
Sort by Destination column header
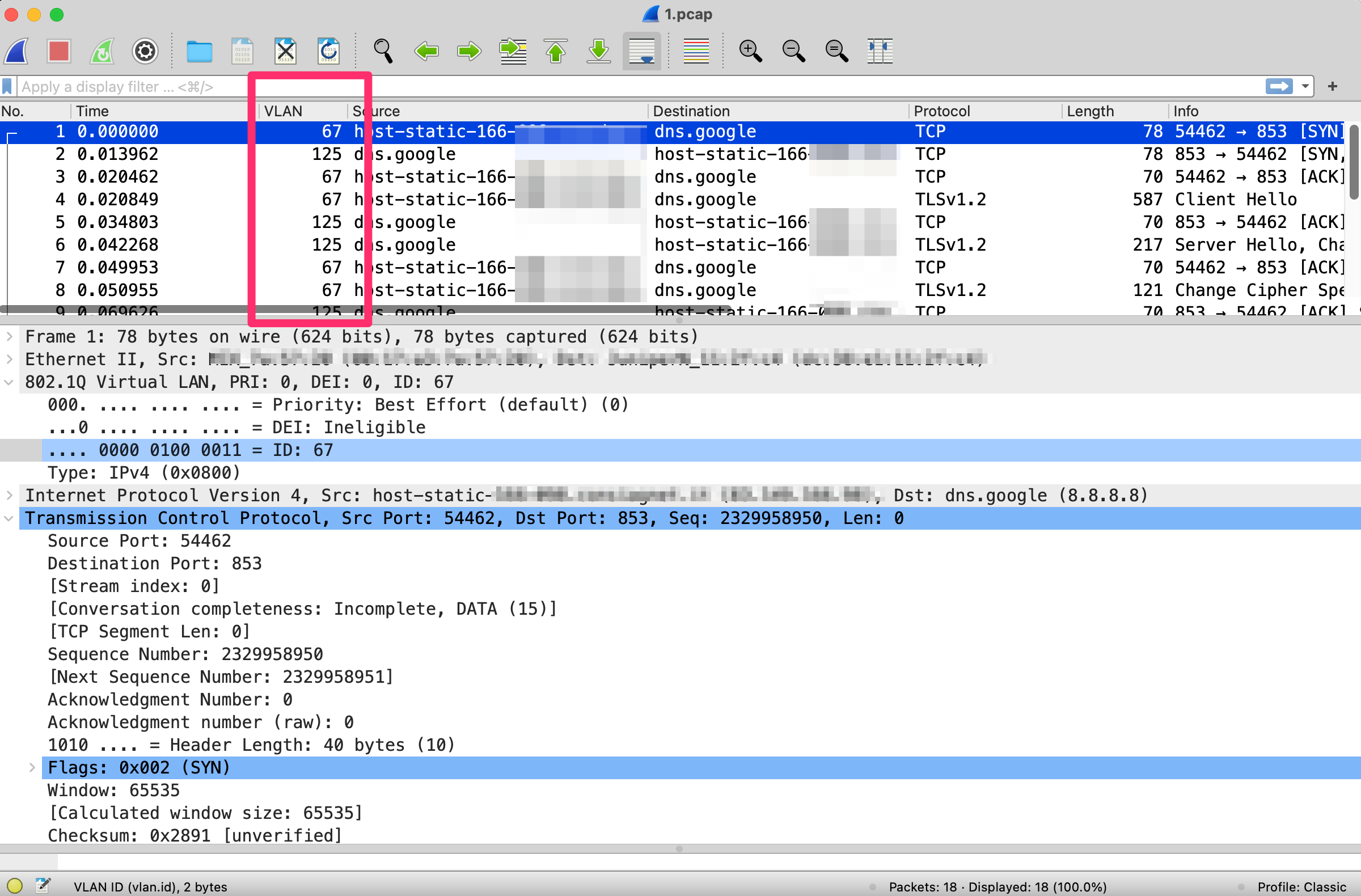[x=778, y=111]
